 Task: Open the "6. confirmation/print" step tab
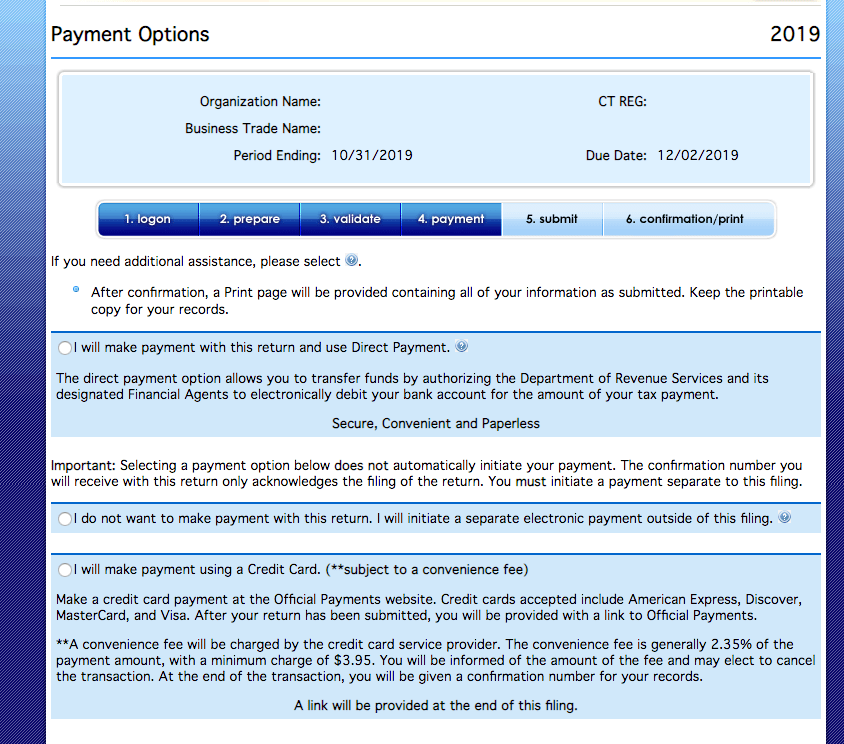(687, 218)
